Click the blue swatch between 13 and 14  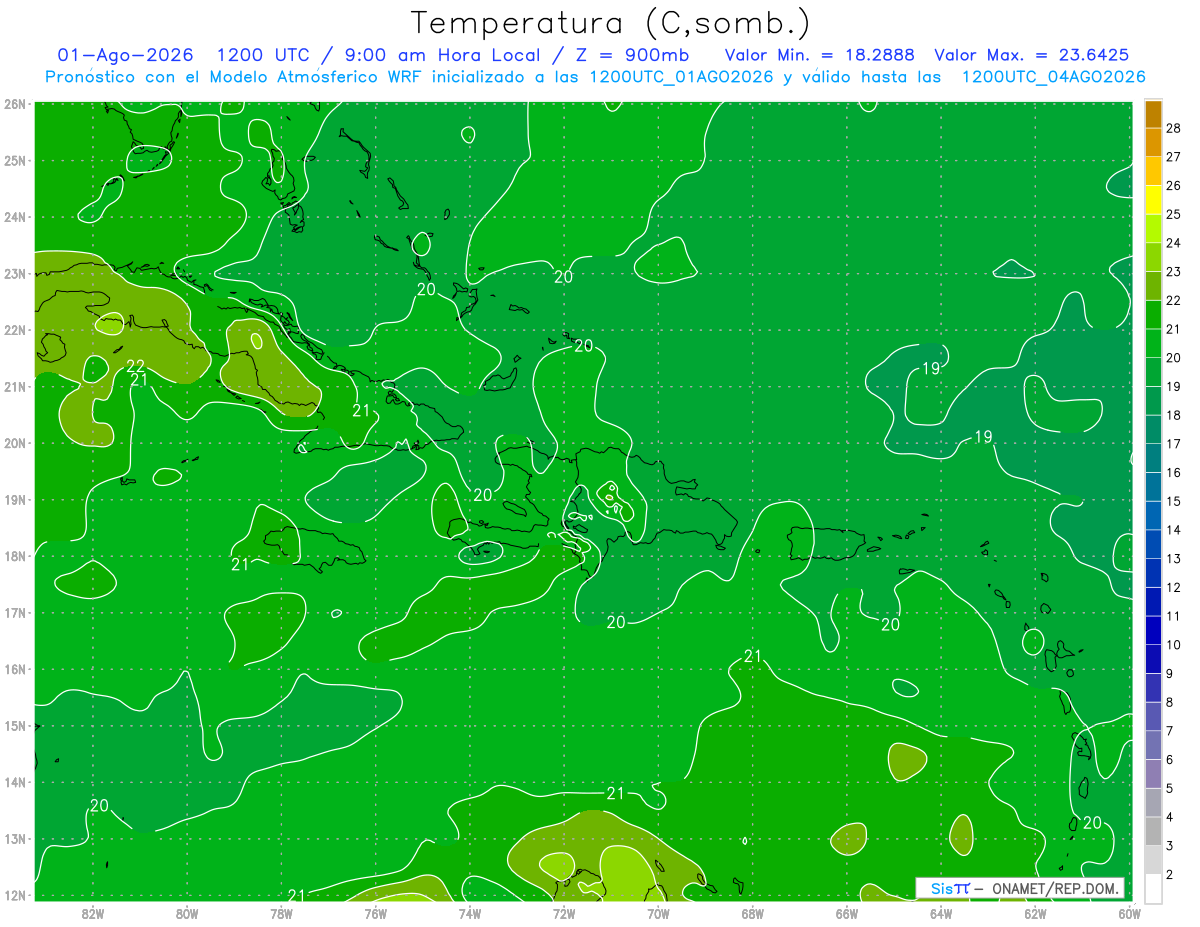[1153, 545]
